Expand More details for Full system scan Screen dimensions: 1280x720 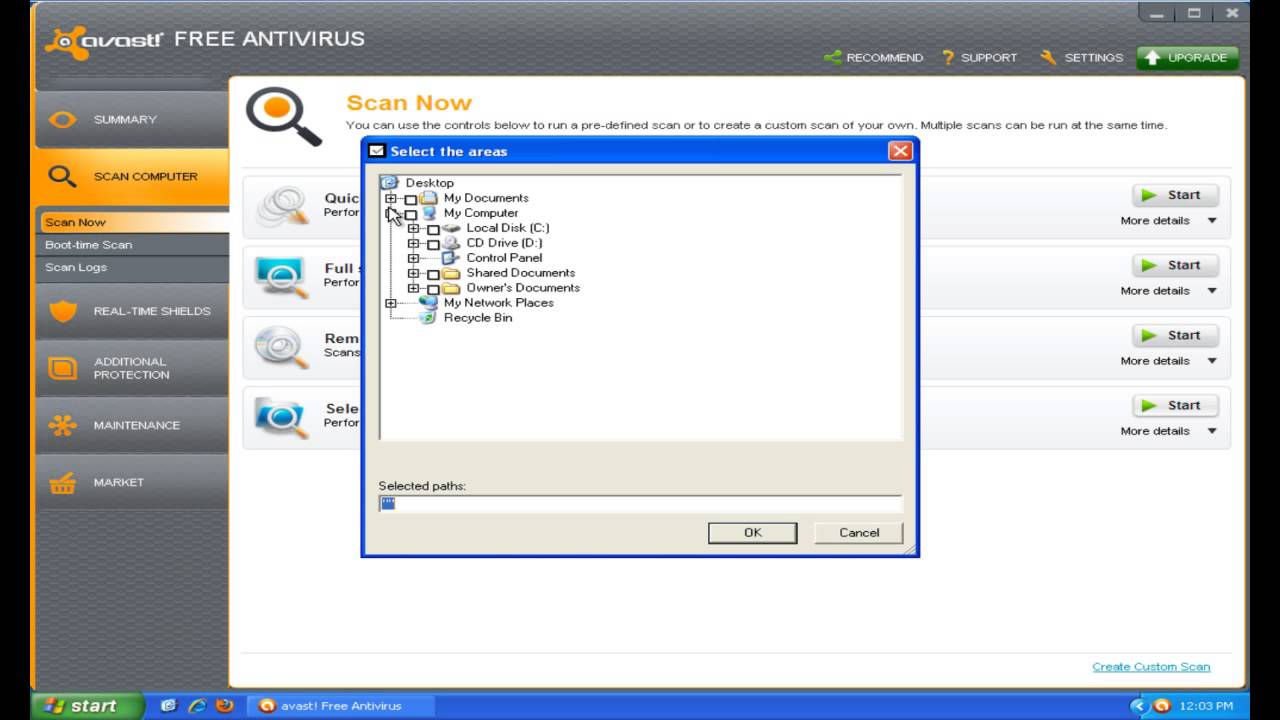click(1168, 291)
